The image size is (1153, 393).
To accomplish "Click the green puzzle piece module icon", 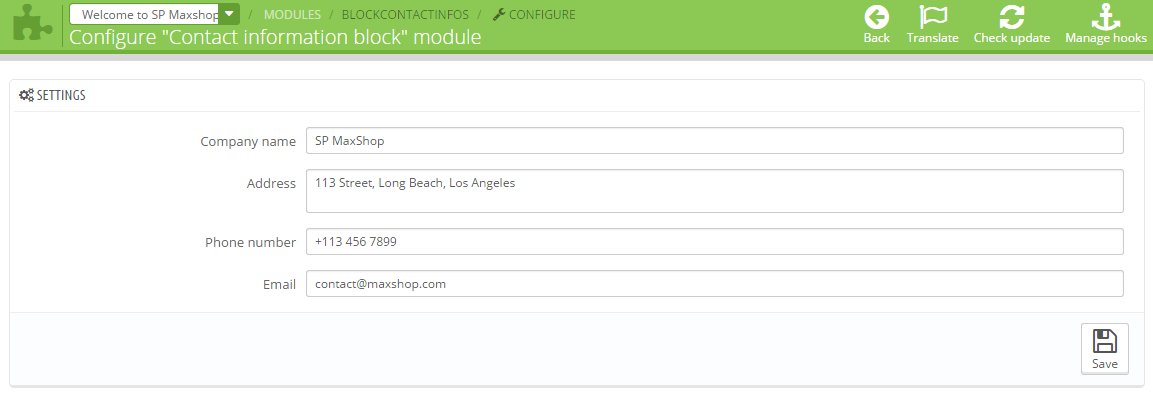I will pyautogui.click(x=33, y=24).
